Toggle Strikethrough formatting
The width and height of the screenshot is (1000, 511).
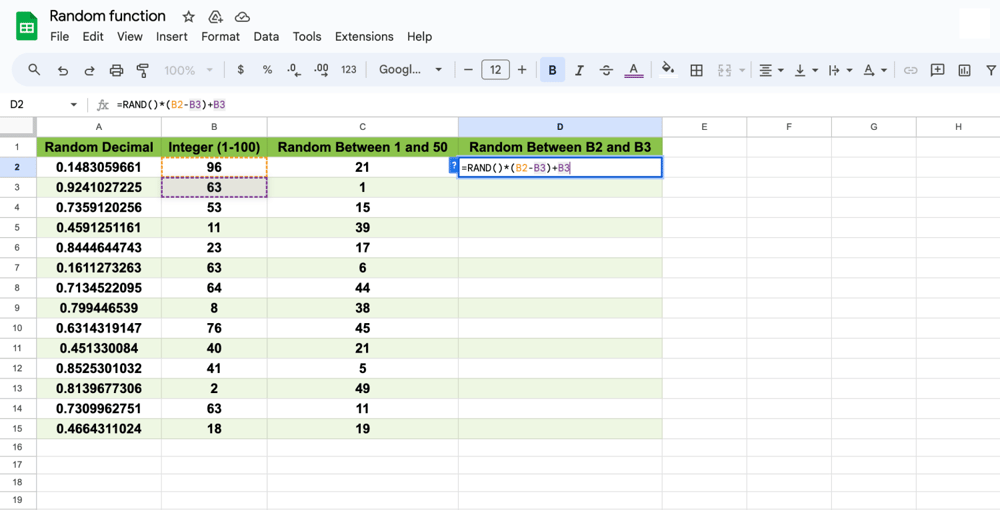pos(606,70)
